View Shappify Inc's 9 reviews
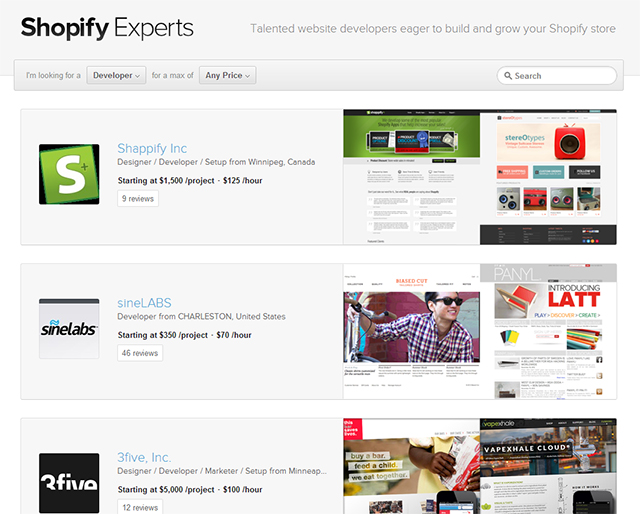640x514 pixels. tap(138, 199)
